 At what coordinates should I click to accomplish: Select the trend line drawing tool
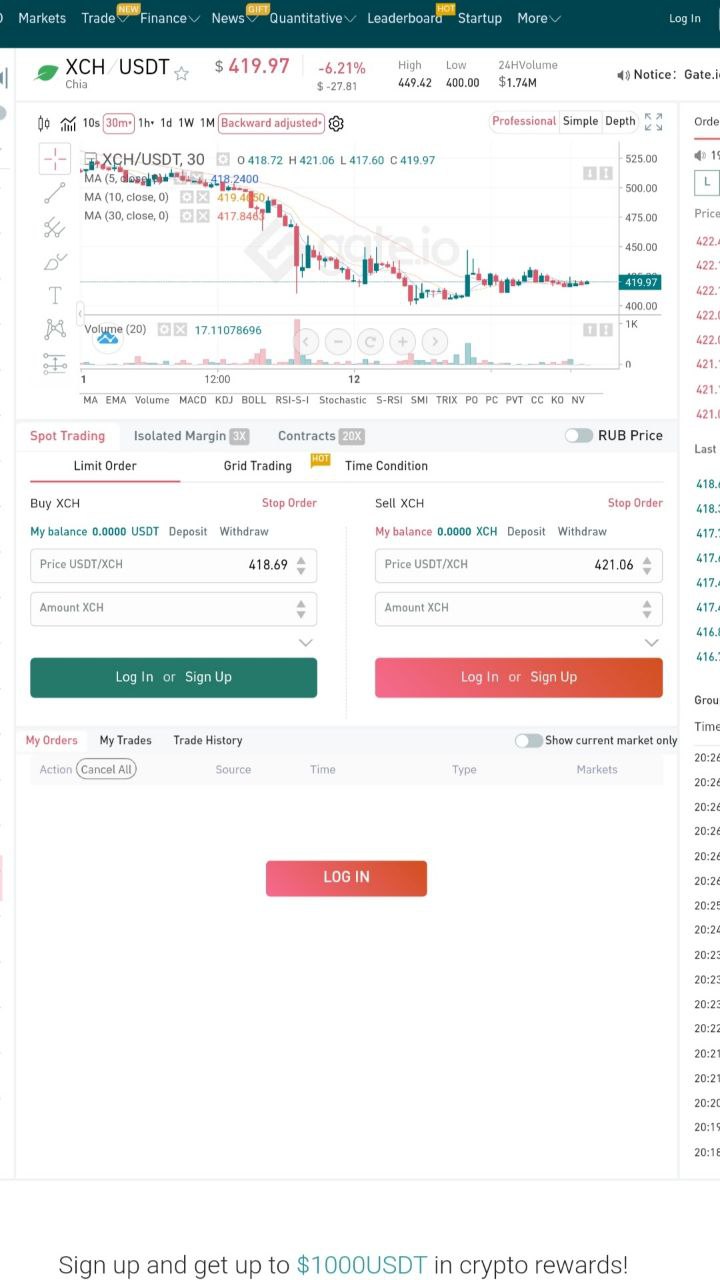[x=55, y=193]
